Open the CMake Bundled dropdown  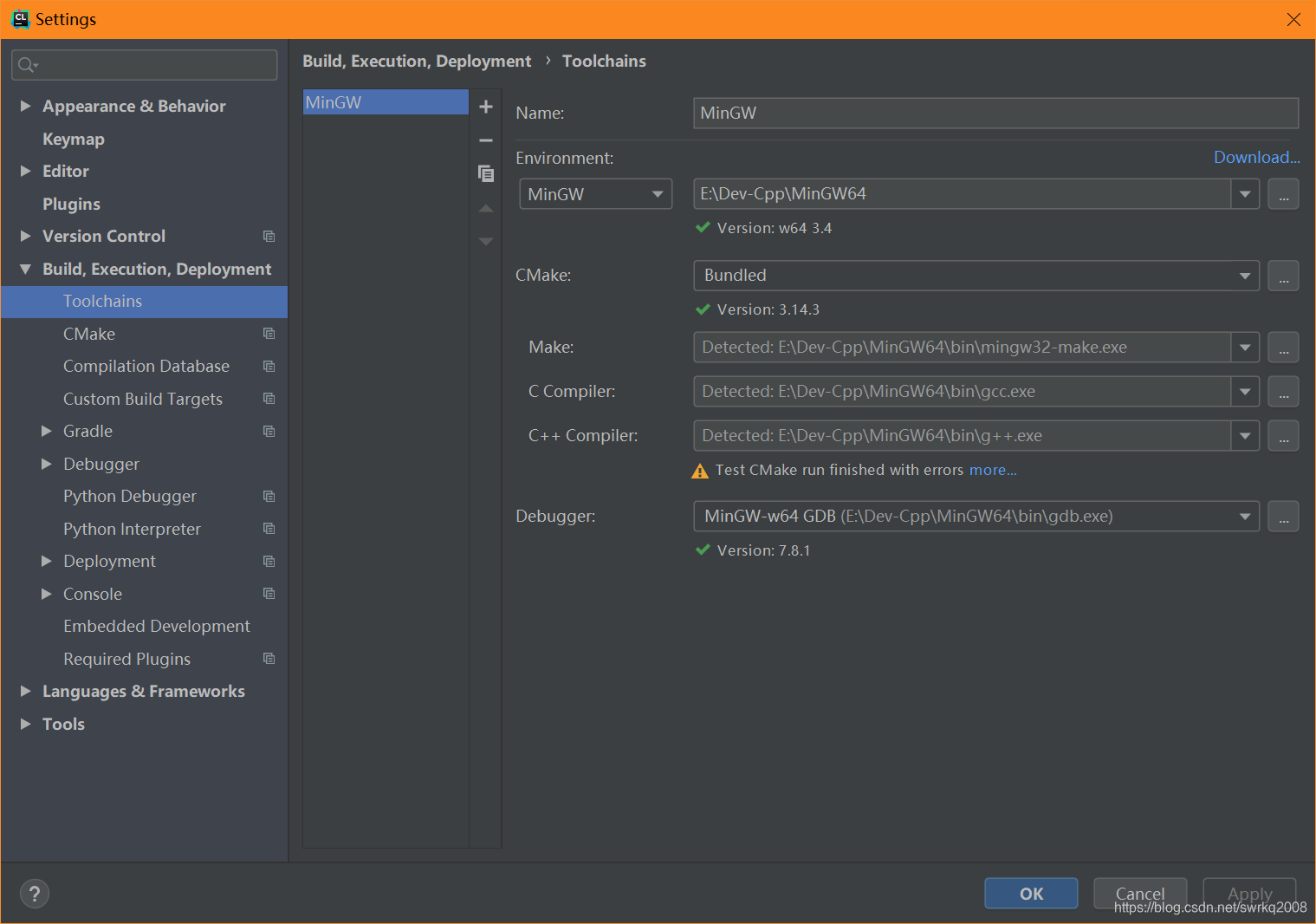coord(976,276)
